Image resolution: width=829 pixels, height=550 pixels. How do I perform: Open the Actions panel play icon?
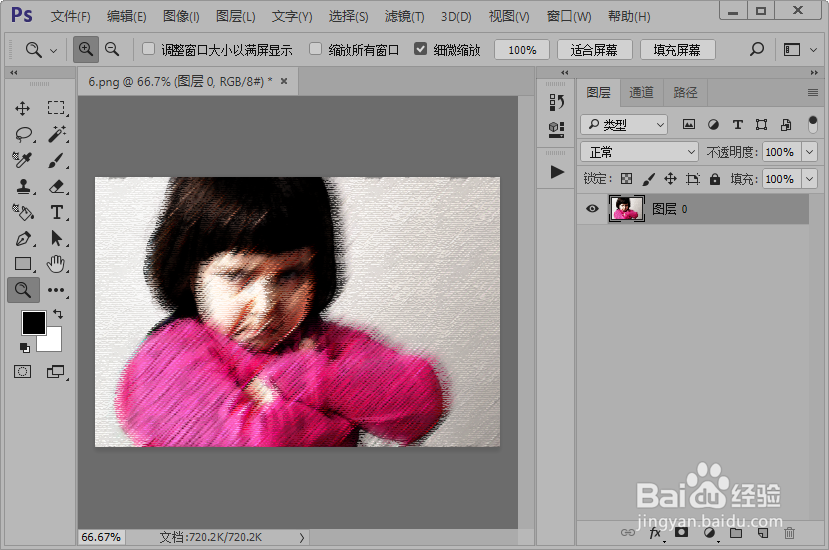[x=557, y=172]
